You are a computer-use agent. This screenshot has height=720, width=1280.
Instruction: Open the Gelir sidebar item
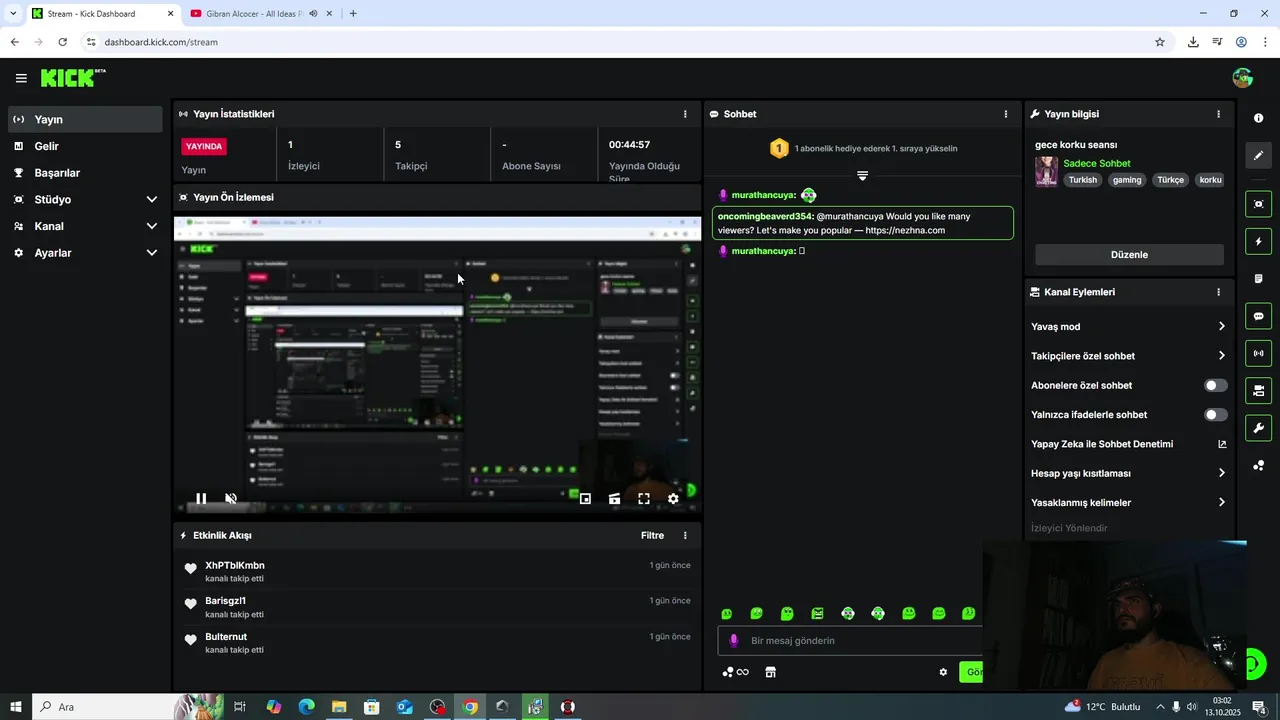tap(85, 146)
